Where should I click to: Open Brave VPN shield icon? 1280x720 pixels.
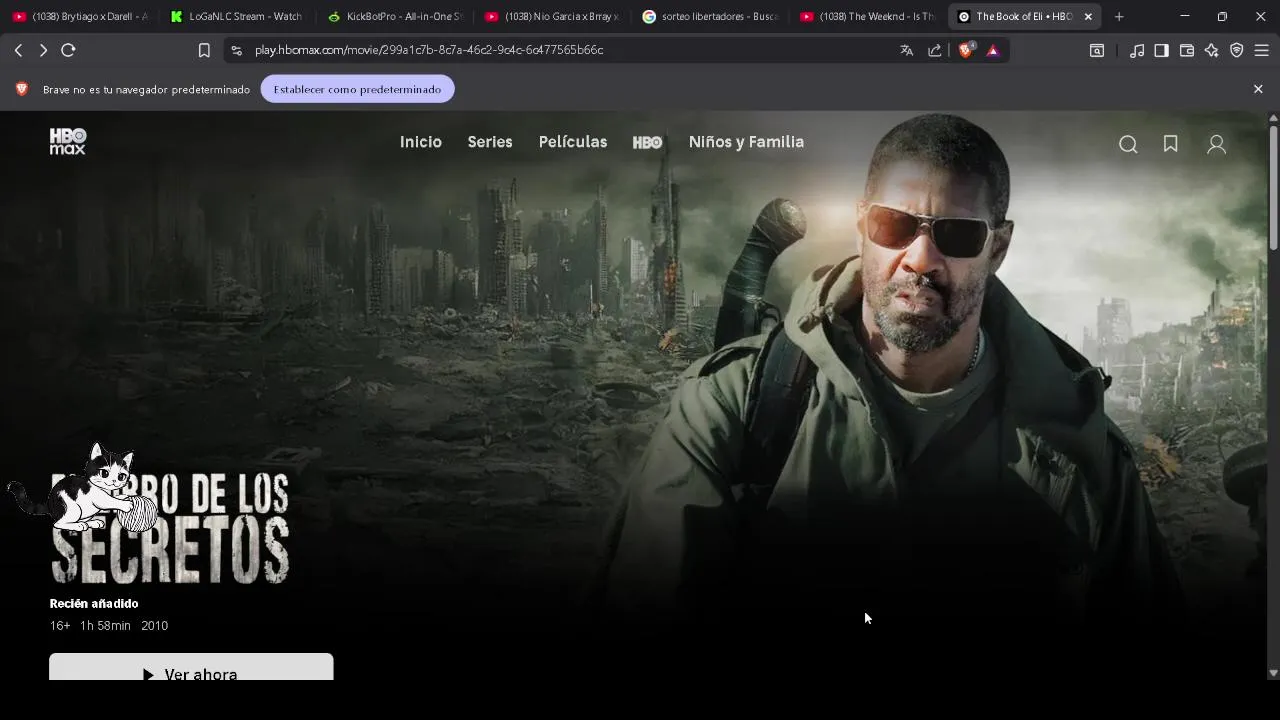1237,50
